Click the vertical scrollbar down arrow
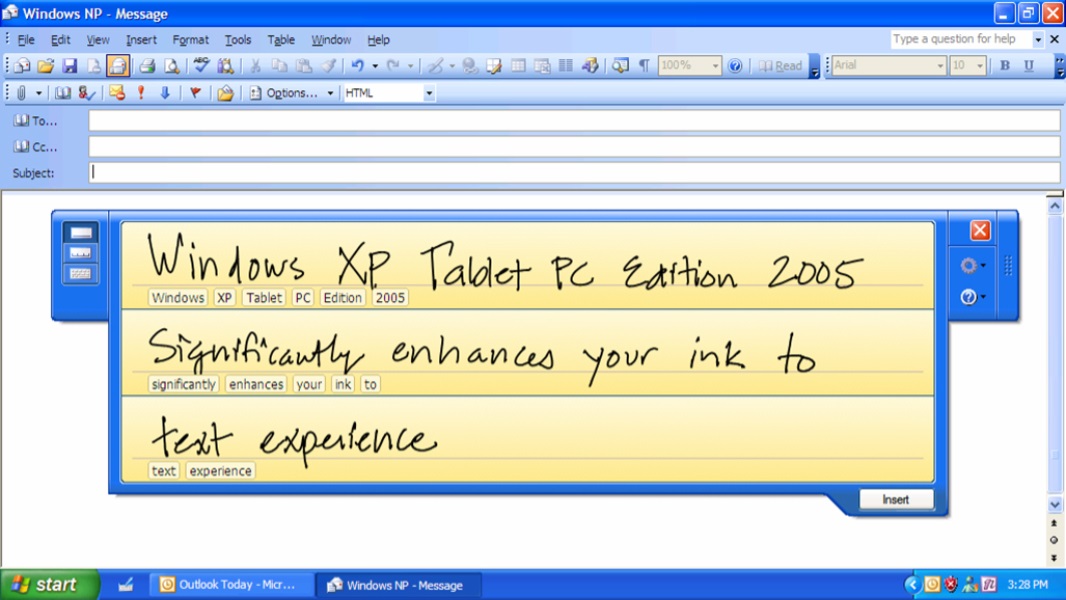Viewport: 1066px width, 600px height. click(1054, 506)
